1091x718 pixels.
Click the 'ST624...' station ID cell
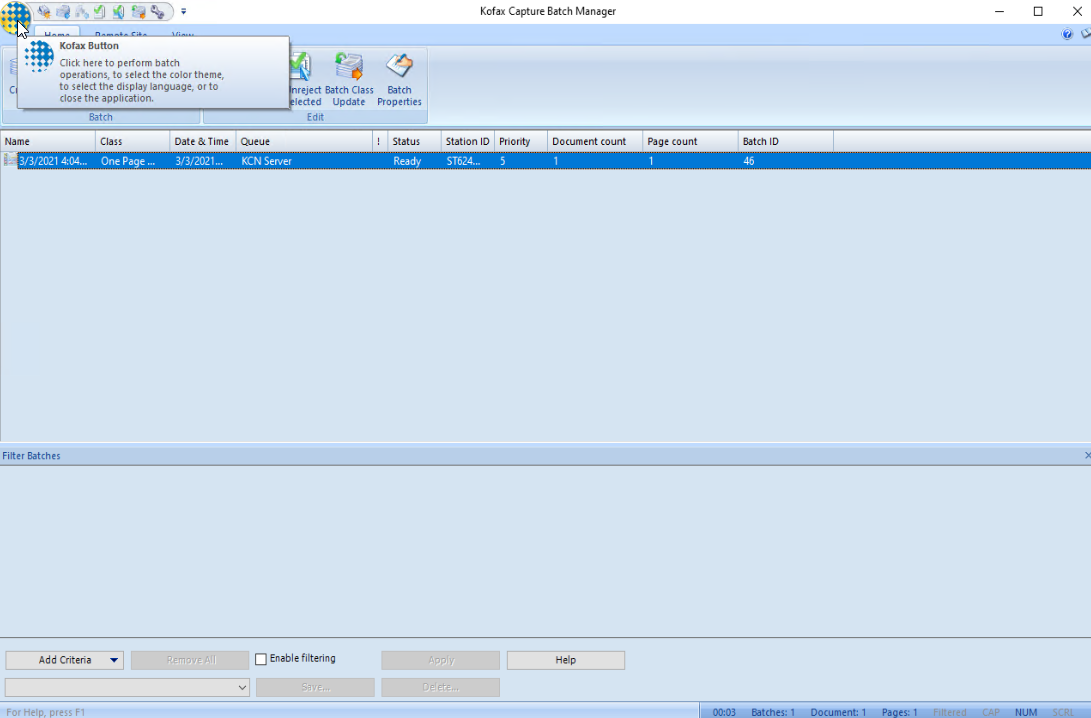click(x=463, y=161)
